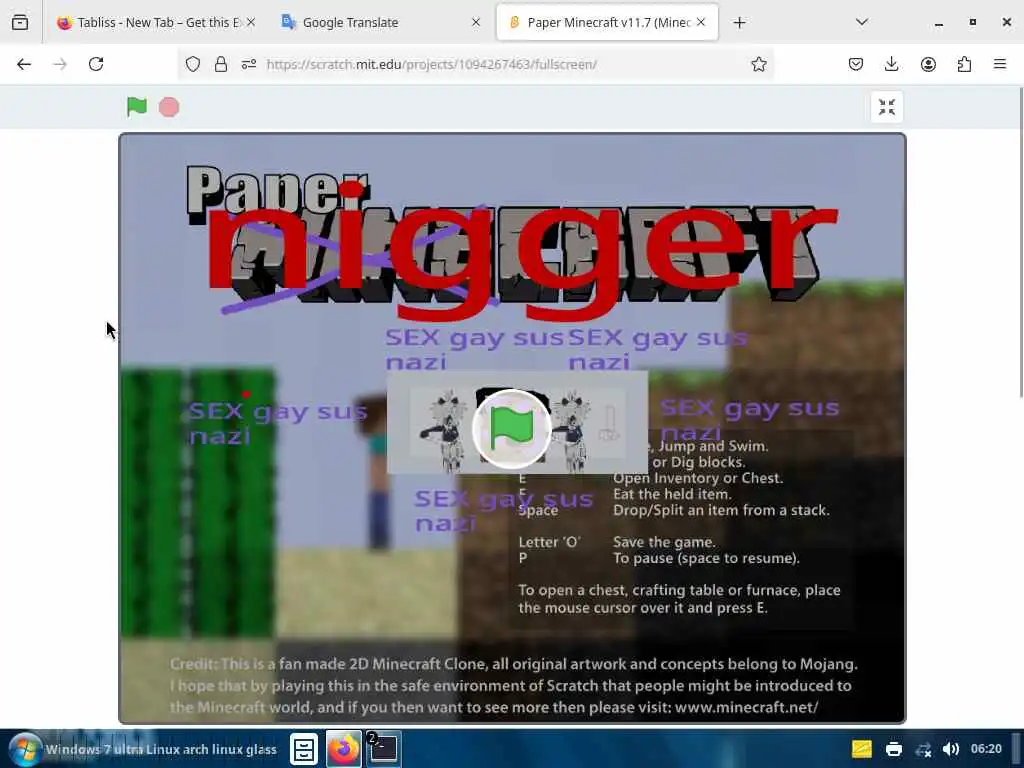Go back one page
The width and height of the screenshot is (1024, 768).
pos(24,64)
